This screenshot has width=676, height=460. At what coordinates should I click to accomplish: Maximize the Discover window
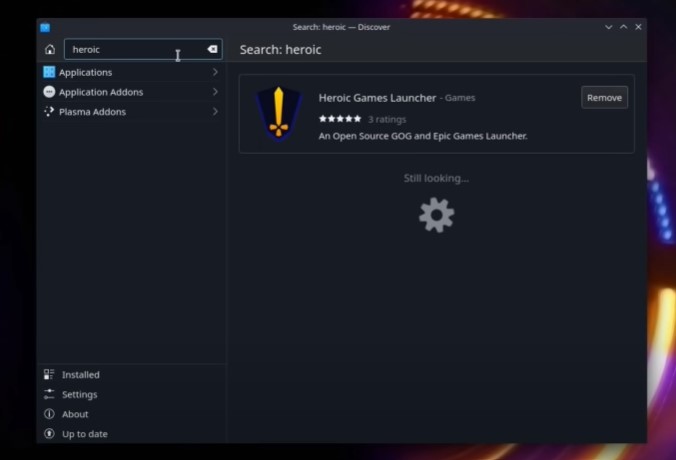pos(623,27)
